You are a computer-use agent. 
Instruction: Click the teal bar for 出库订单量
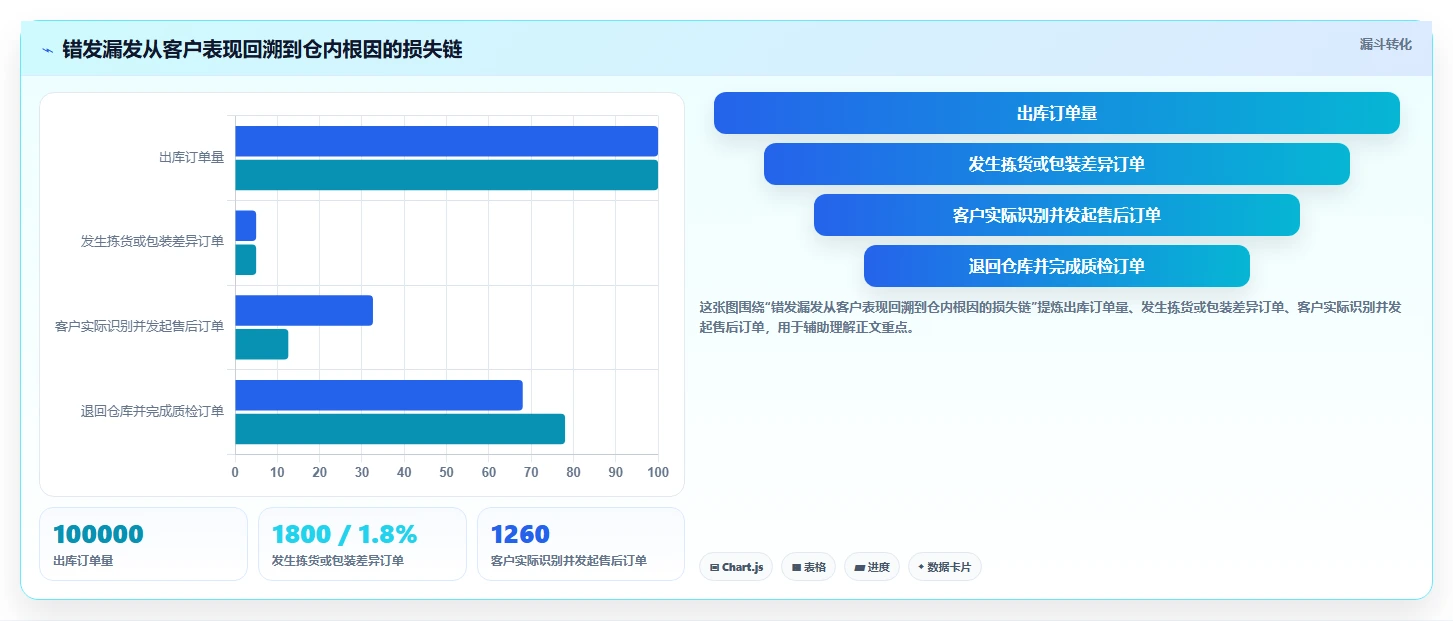[446, 175]
